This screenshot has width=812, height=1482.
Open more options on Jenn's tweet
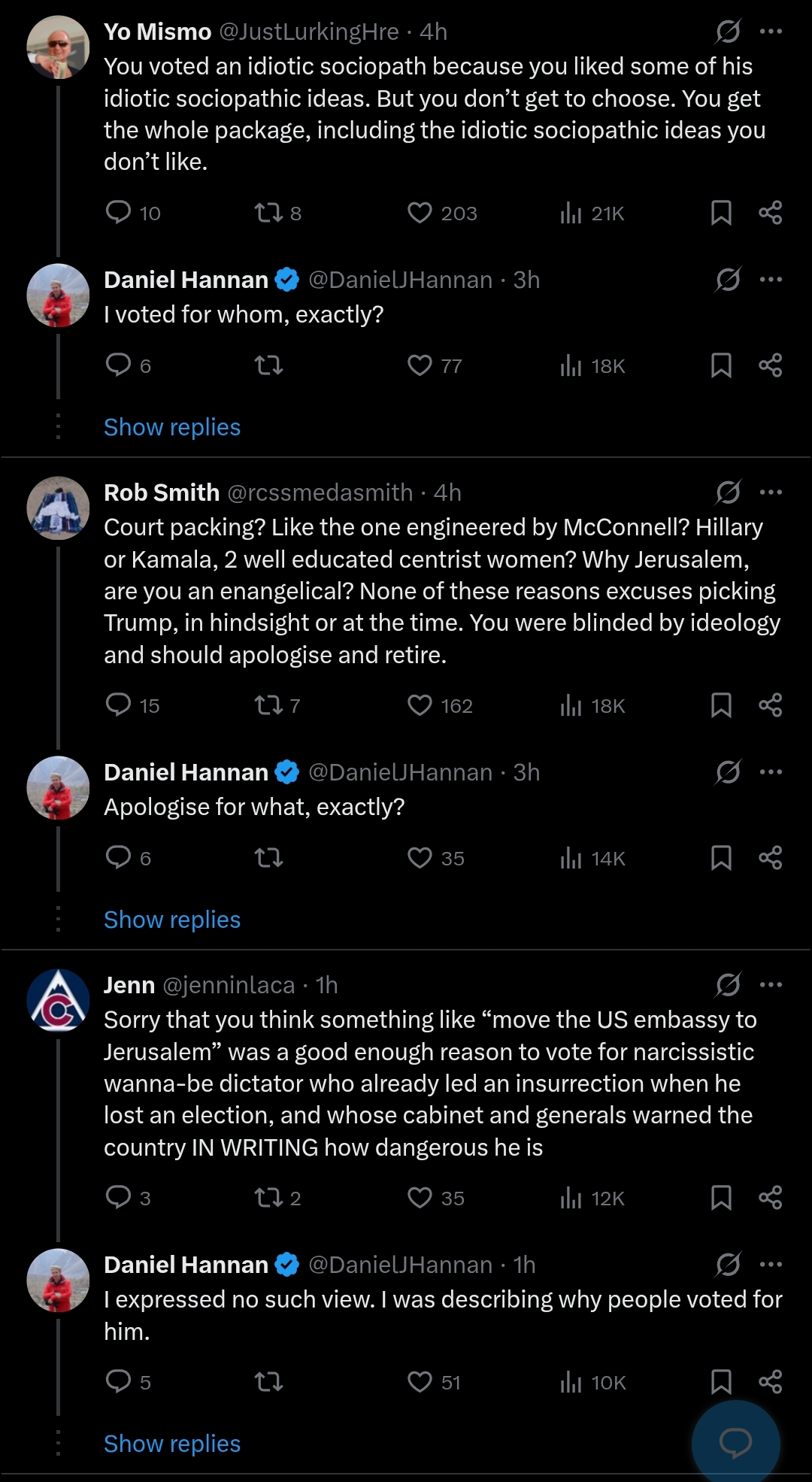(x=771, y=984)
